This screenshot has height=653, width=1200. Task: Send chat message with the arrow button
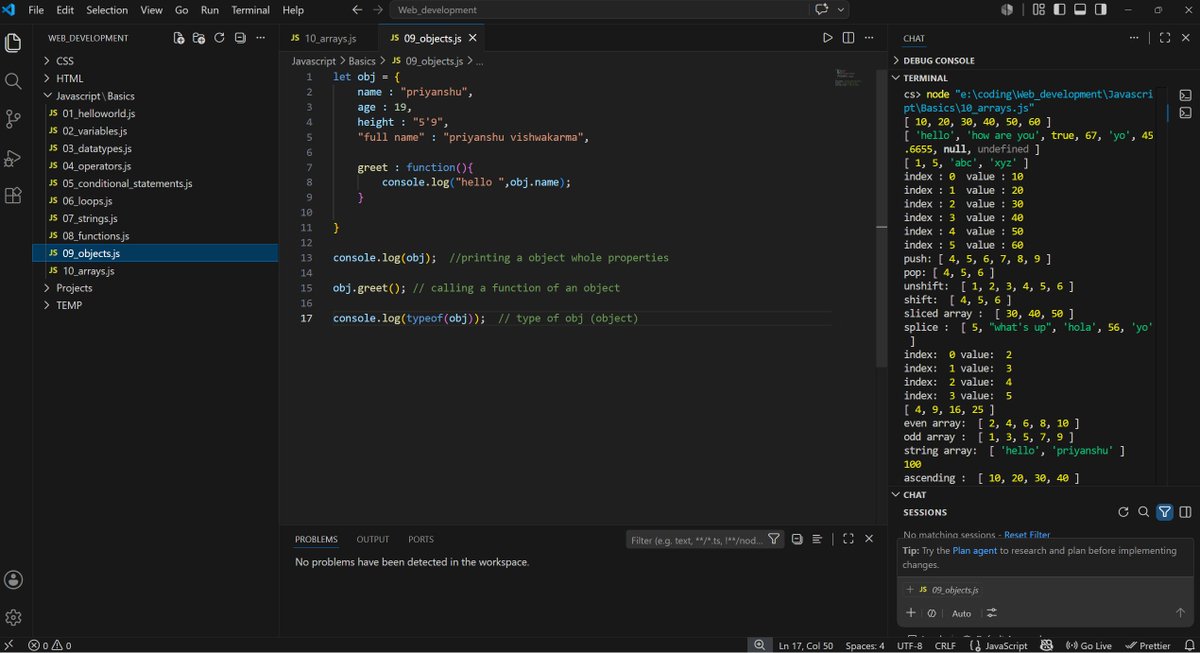click(x=1180, y=613)
